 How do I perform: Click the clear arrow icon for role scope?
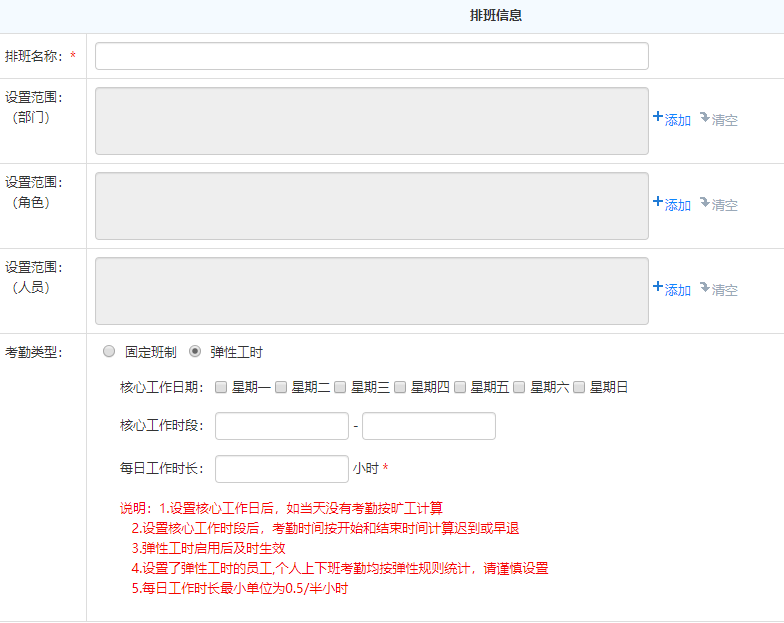[705, 202]
